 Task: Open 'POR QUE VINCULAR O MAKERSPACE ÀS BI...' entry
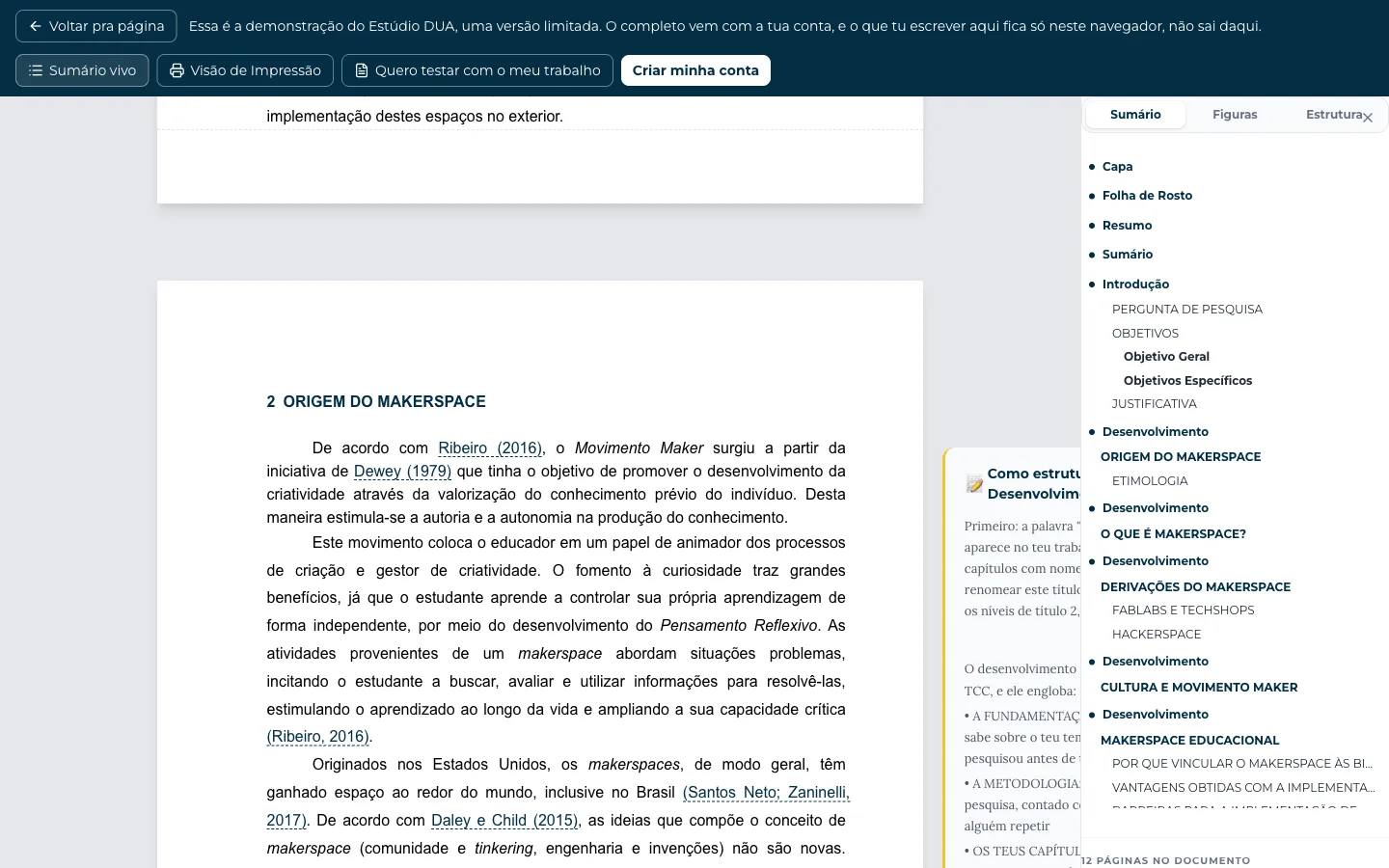[x=1242, y=764]
